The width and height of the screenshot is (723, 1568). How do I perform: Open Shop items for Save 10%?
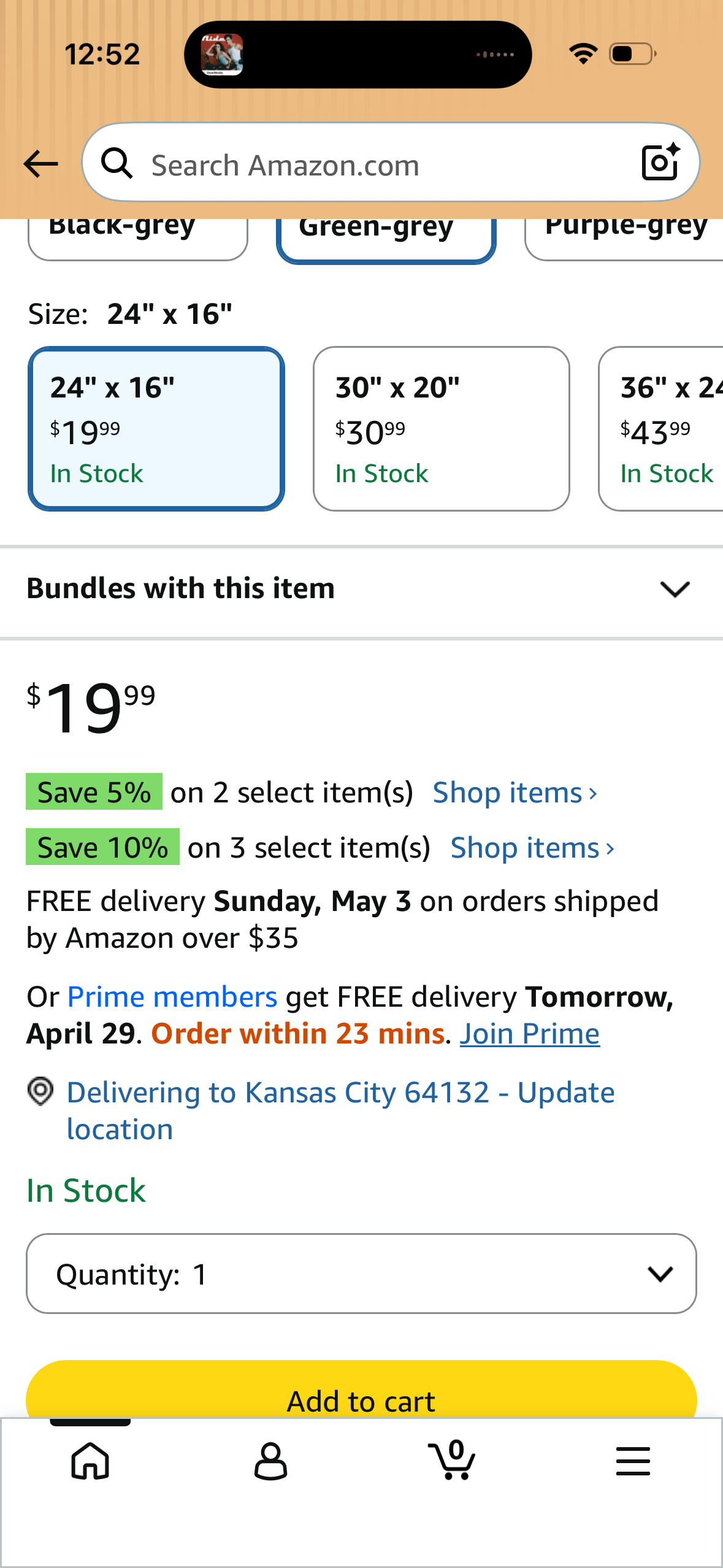(x=532, y=848)
